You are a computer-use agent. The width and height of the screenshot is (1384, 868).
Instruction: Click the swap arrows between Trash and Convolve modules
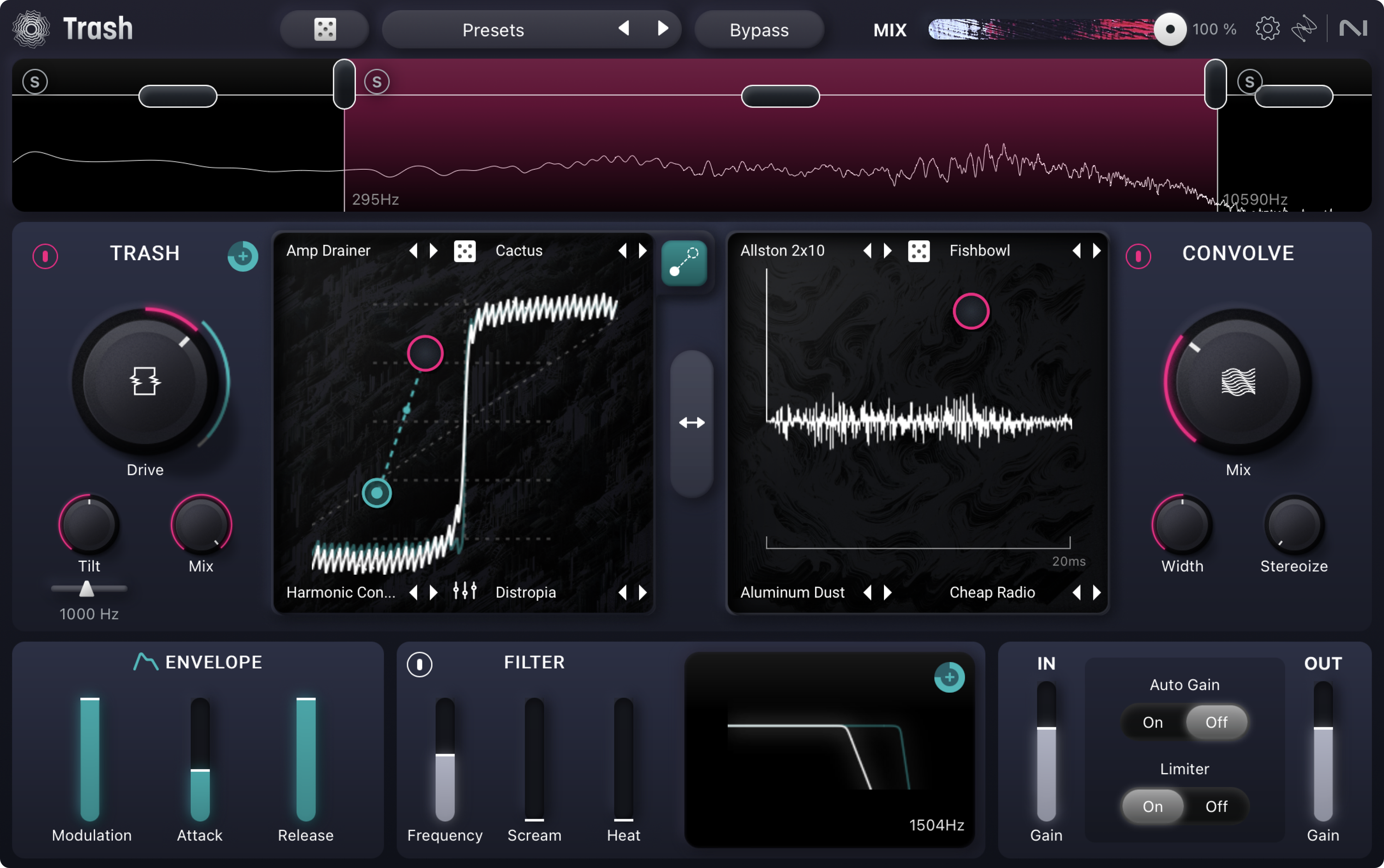coord(692,423)
